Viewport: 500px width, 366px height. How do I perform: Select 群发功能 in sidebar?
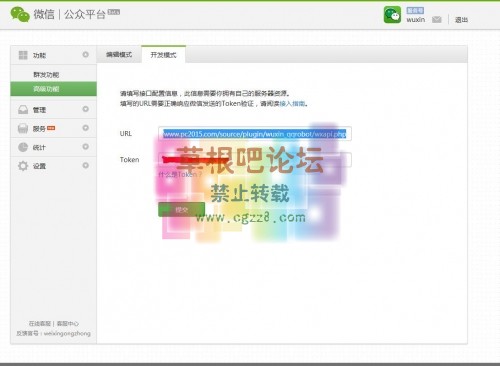(x=46, y=75)
